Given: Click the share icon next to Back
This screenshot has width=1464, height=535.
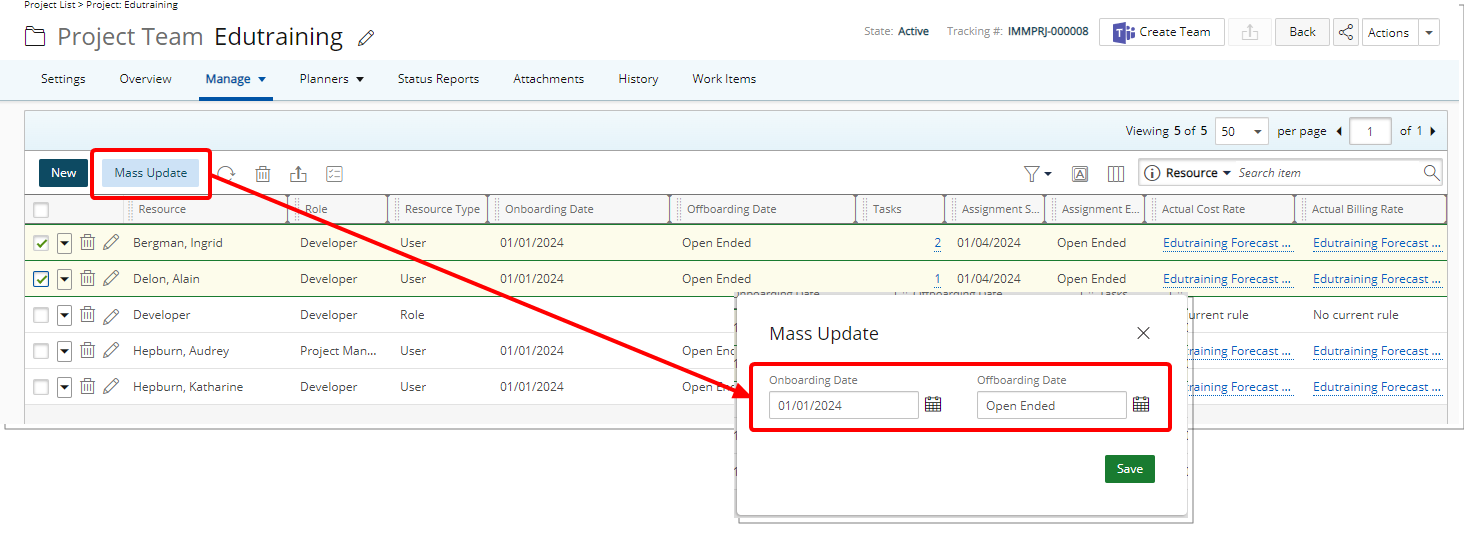Looking at the screenshot, I should coord(1346,32).
